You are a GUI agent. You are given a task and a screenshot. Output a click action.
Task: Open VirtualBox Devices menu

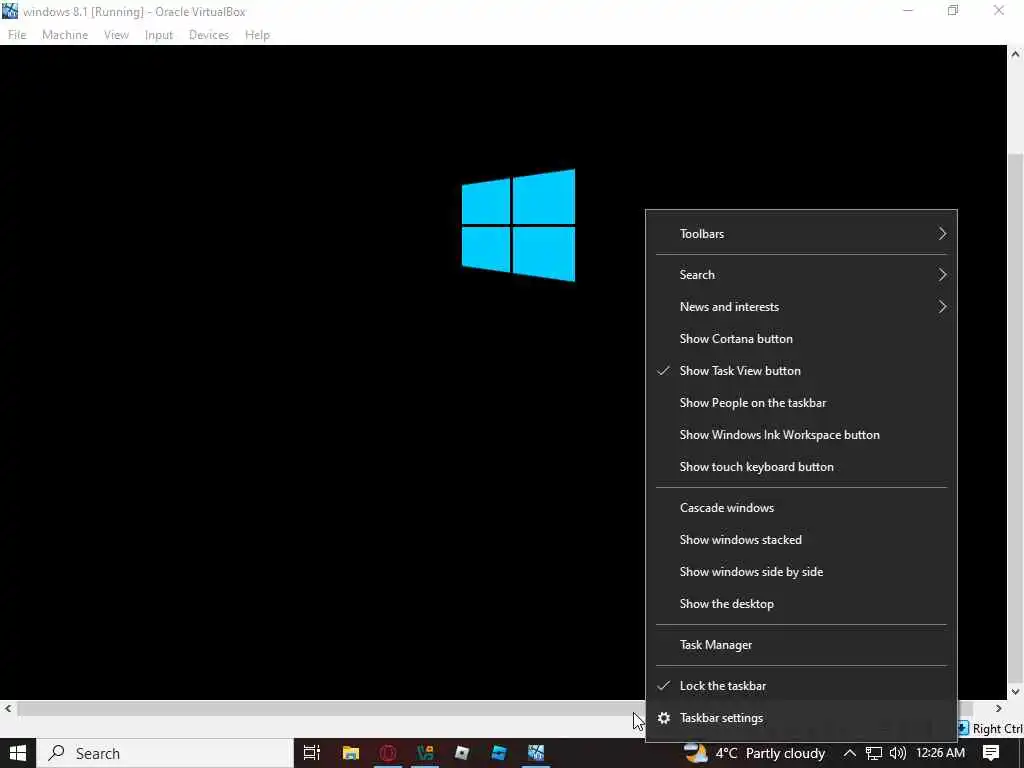209,35
